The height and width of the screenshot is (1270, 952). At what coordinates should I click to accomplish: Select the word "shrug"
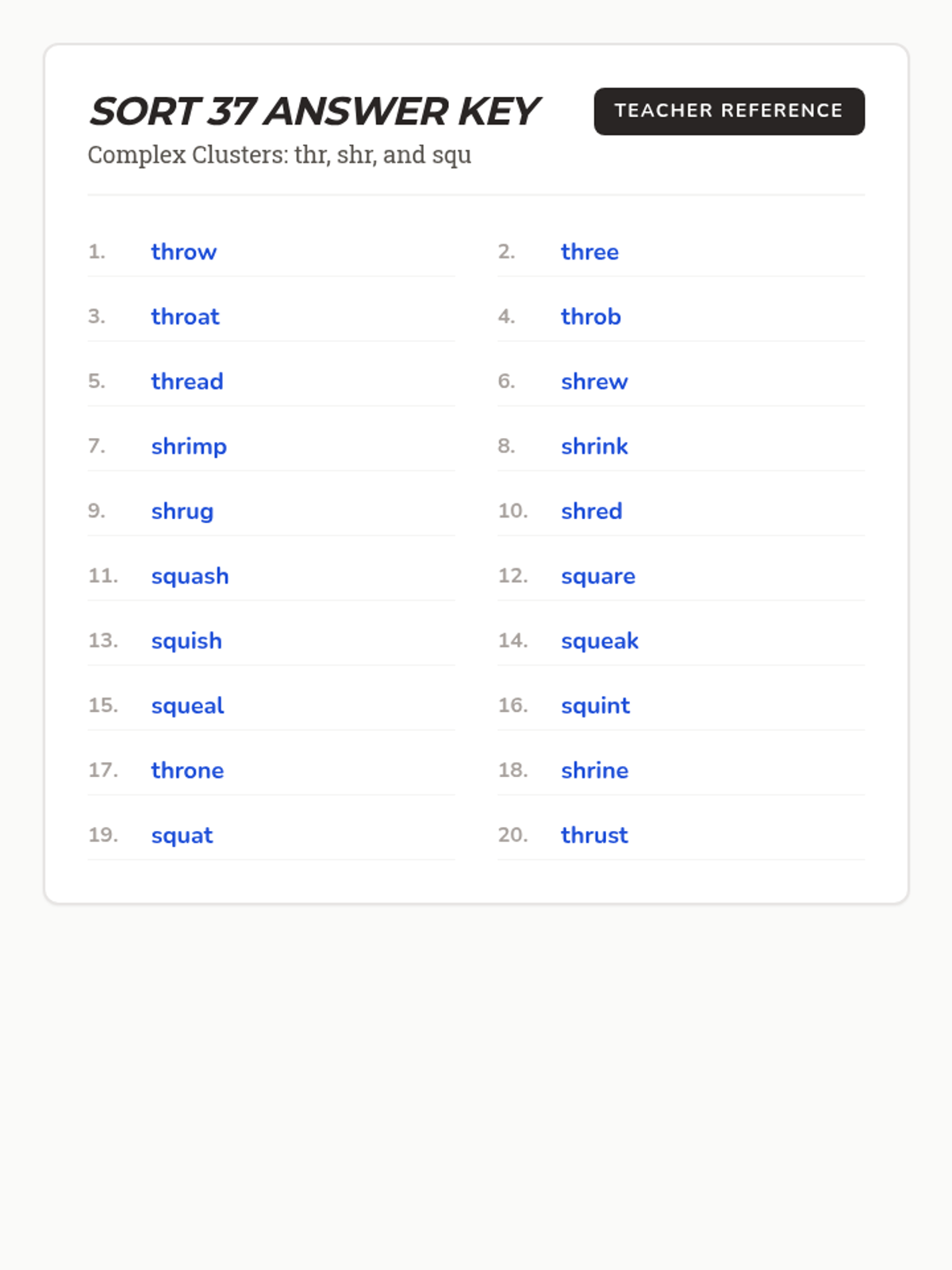click(x=182, y=511)
